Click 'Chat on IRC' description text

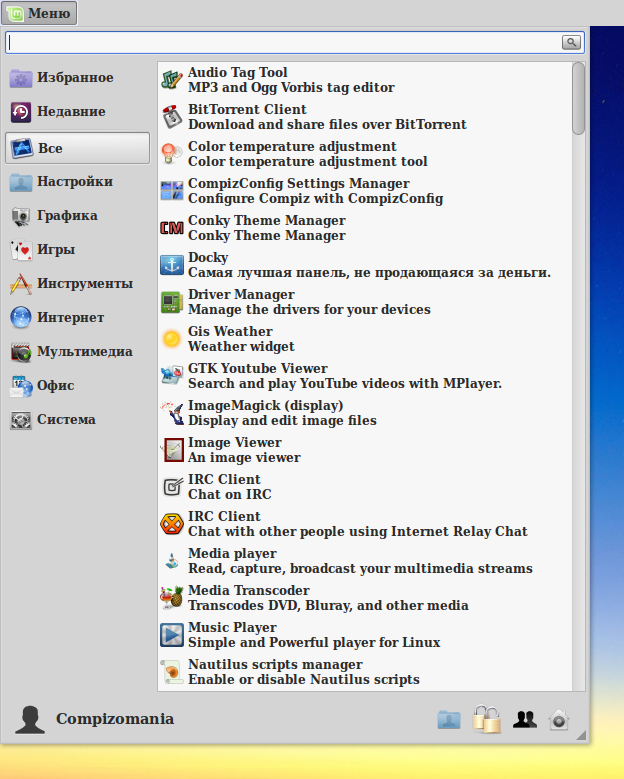[230, 494]
